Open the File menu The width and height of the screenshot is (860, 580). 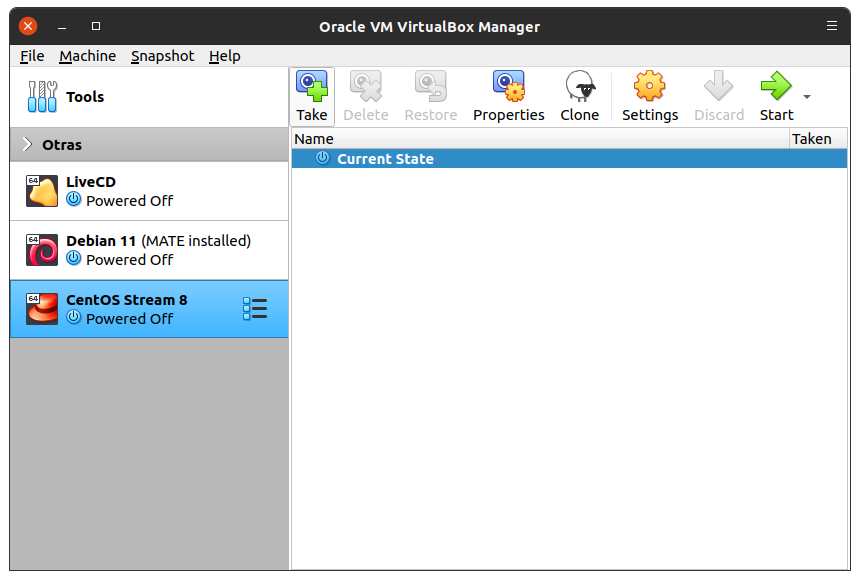(32, 56)
